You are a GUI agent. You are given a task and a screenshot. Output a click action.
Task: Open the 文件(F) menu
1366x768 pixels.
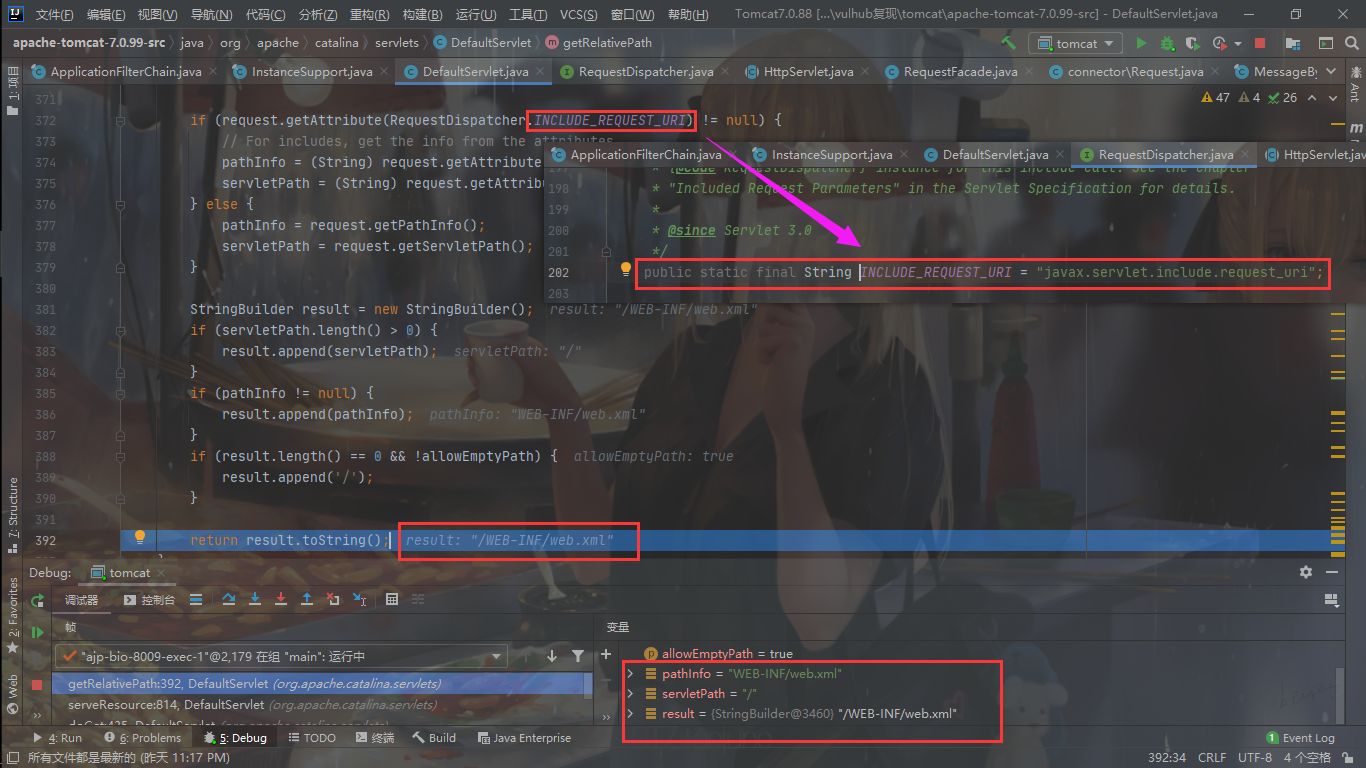tap(54, 15)
